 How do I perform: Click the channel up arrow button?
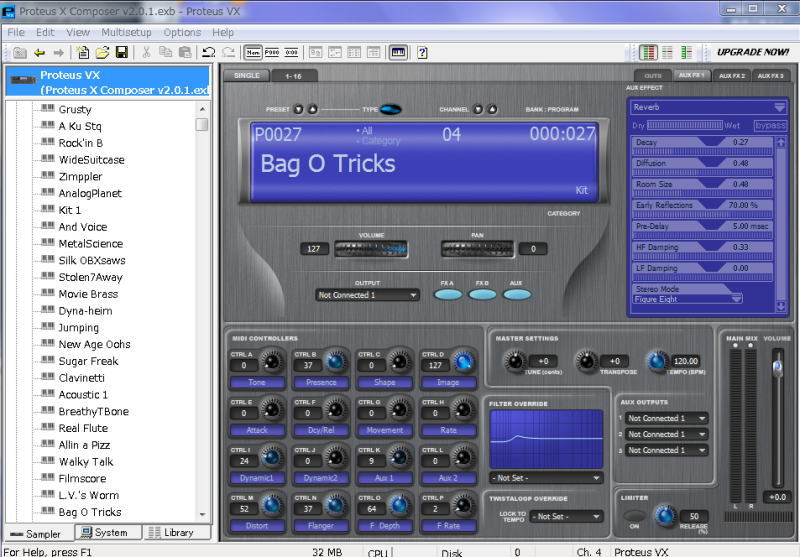coord(492,109)
